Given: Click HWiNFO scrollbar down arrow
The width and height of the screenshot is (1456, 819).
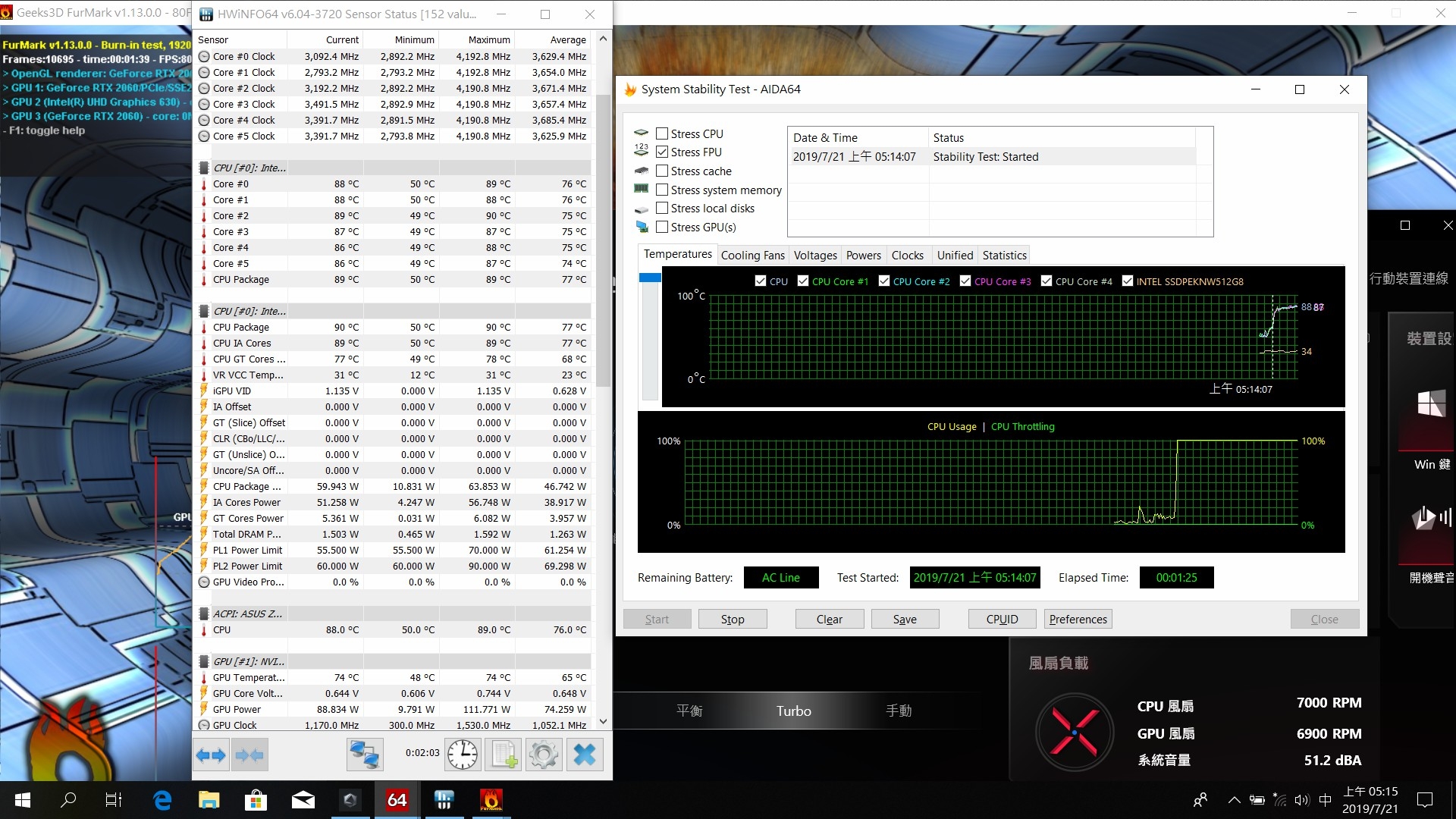Looking at the screenshot, I should pyautogui.click(x=604, y=722).
